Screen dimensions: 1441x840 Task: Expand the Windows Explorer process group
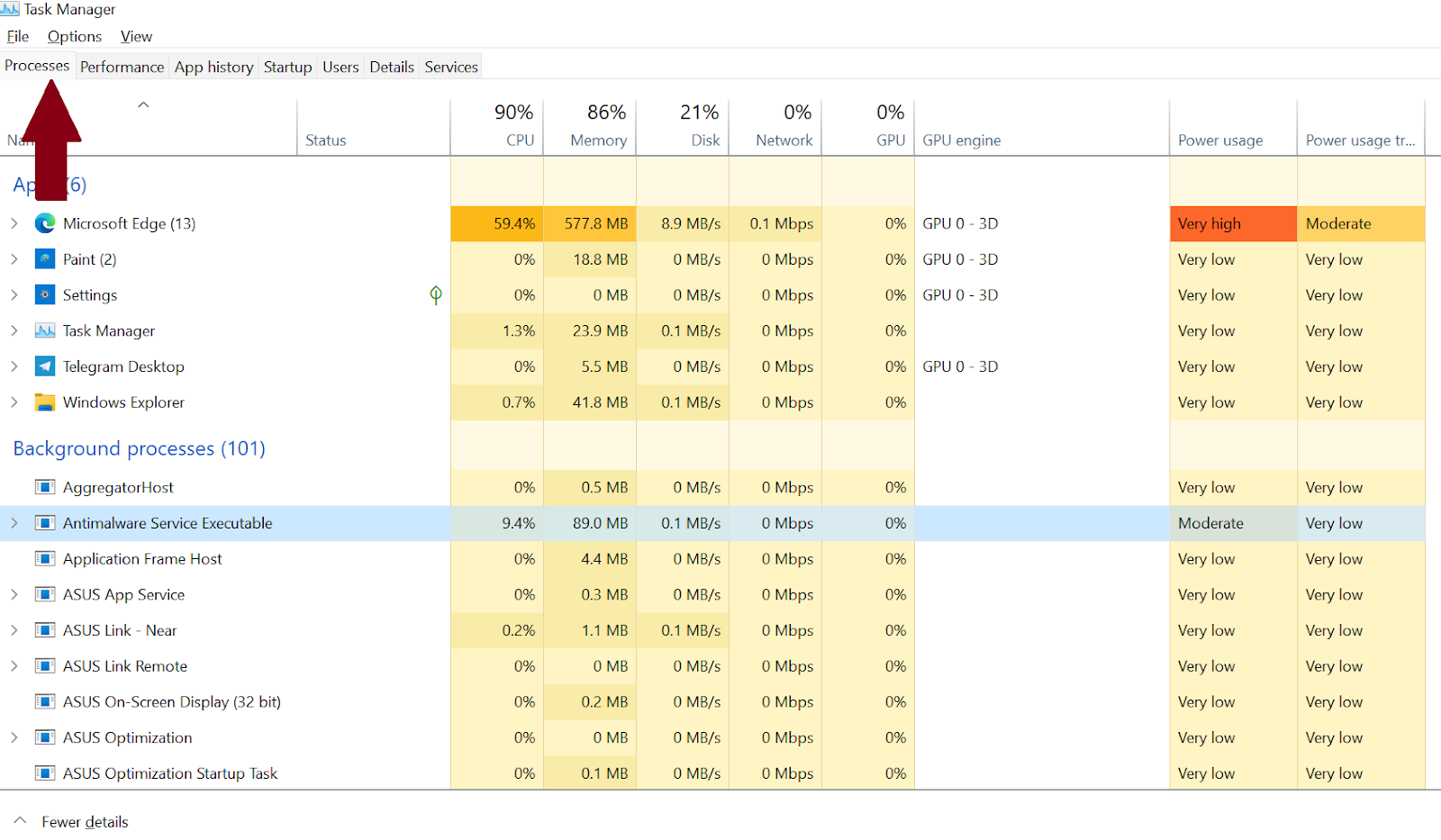(x=14, y=402)
